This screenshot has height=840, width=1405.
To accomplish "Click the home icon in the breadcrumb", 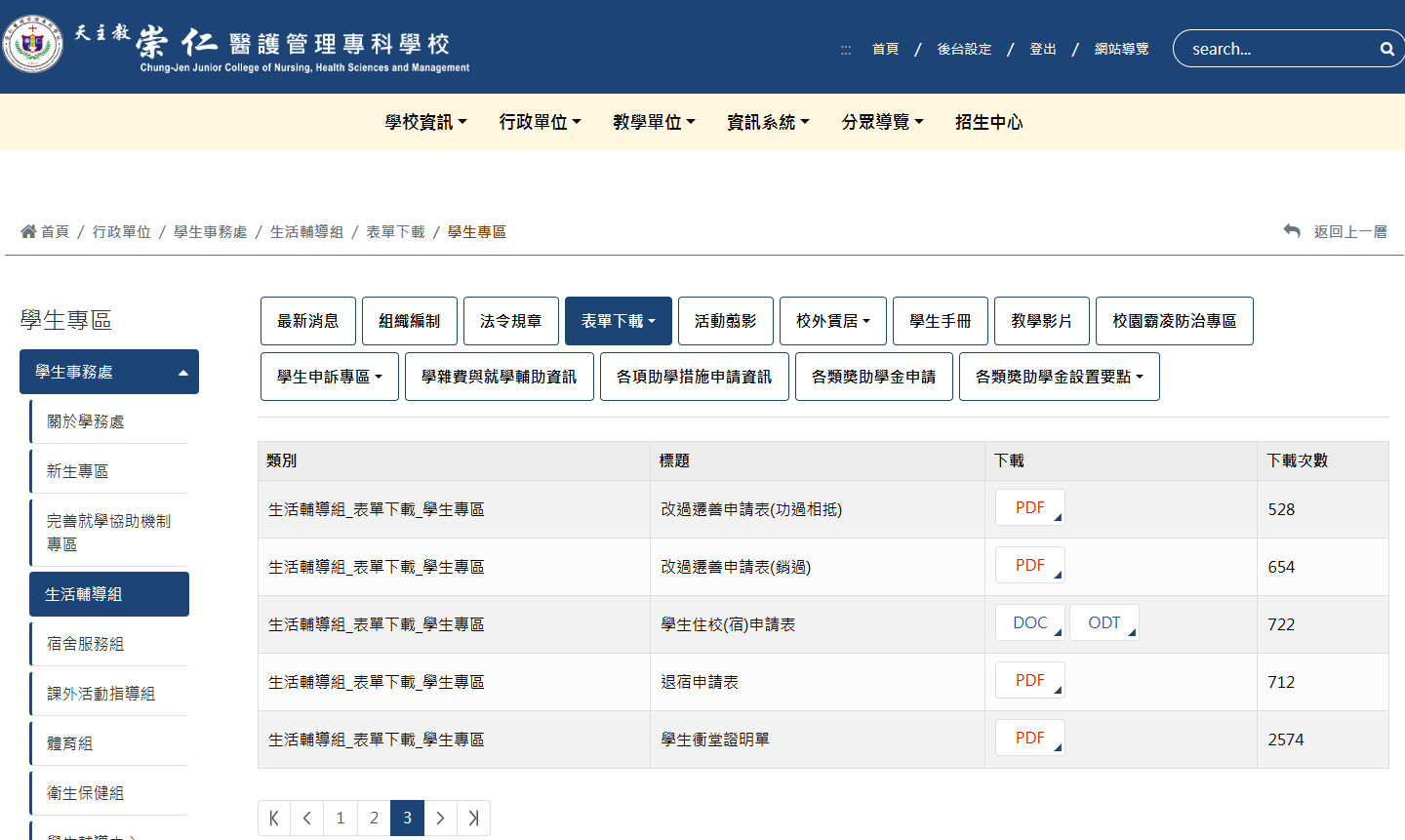I will point(27,230).
